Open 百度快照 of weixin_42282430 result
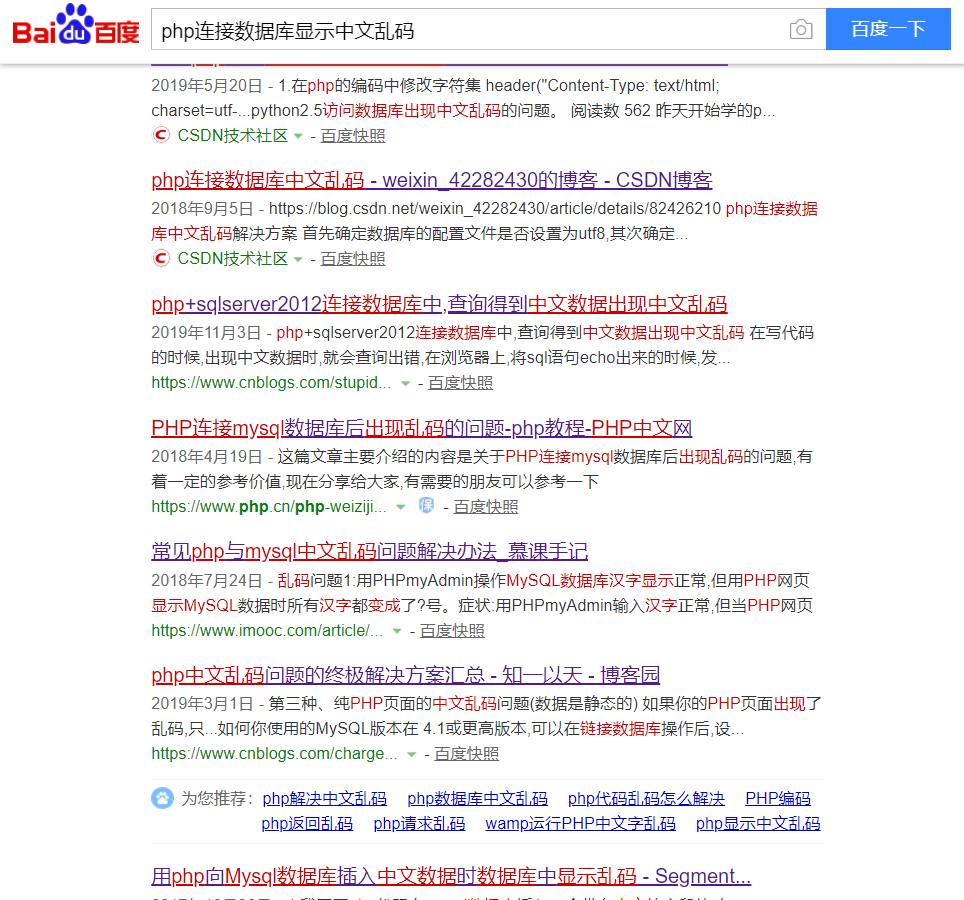 coord(353,259)
